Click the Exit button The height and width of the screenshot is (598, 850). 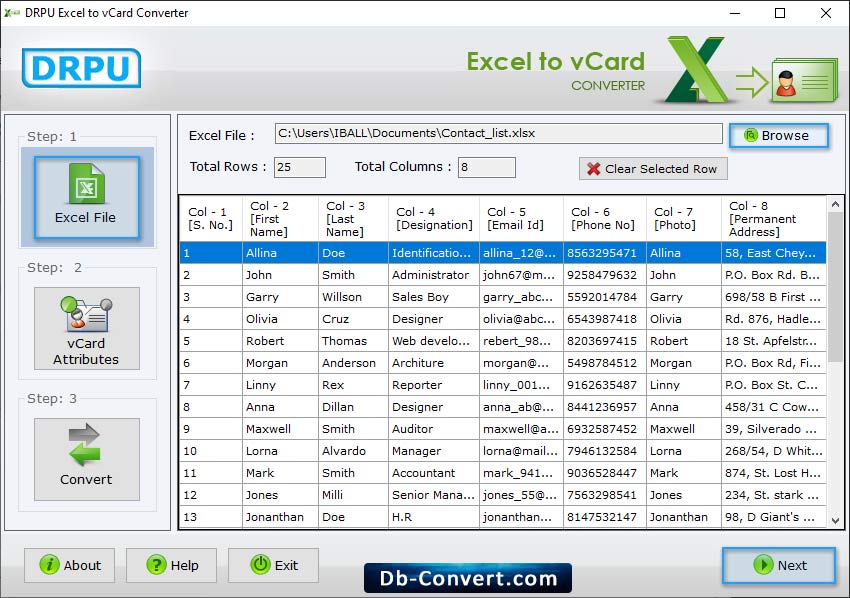(x=273, y=565)
